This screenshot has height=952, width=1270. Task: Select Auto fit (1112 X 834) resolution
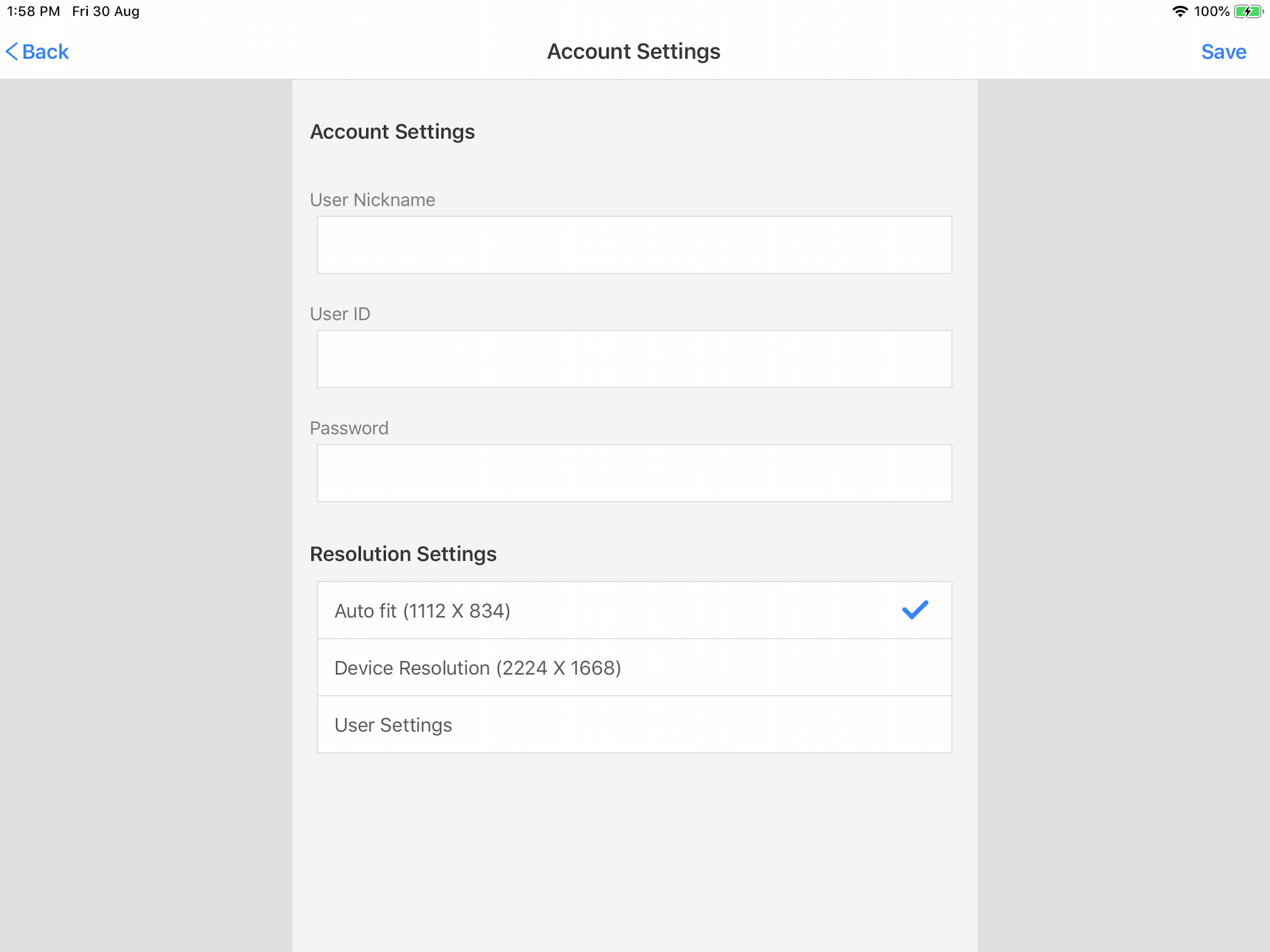tap(635, 610)
